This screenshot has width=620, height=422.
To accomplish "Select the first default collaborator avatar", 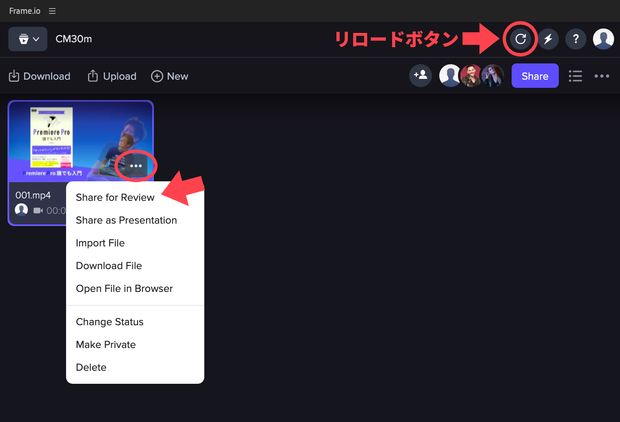I will [450, 75].
